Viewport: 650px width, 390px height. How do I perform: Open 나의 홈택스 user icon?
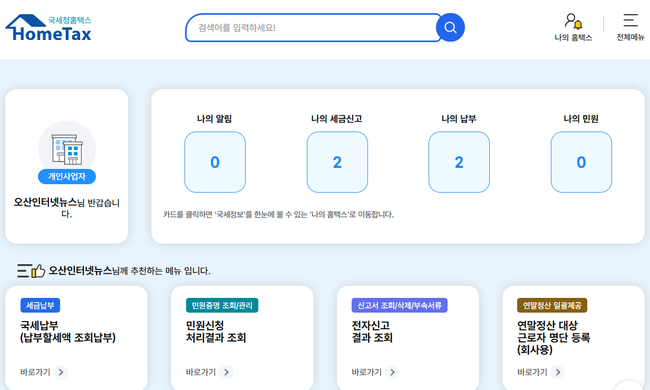coord(573,21)
